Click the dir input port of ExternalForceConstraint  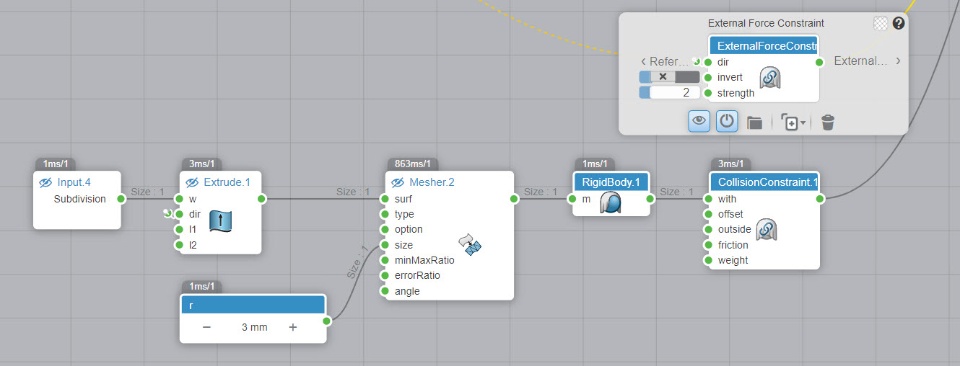click(708, 62)
